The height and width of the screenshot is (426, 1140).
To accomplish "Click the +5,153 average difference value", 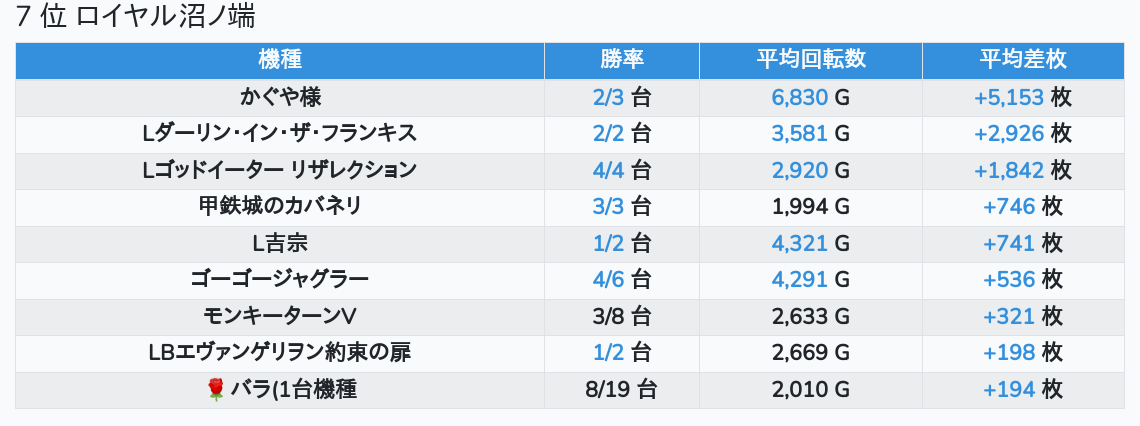I will [x=1009, y=97].
